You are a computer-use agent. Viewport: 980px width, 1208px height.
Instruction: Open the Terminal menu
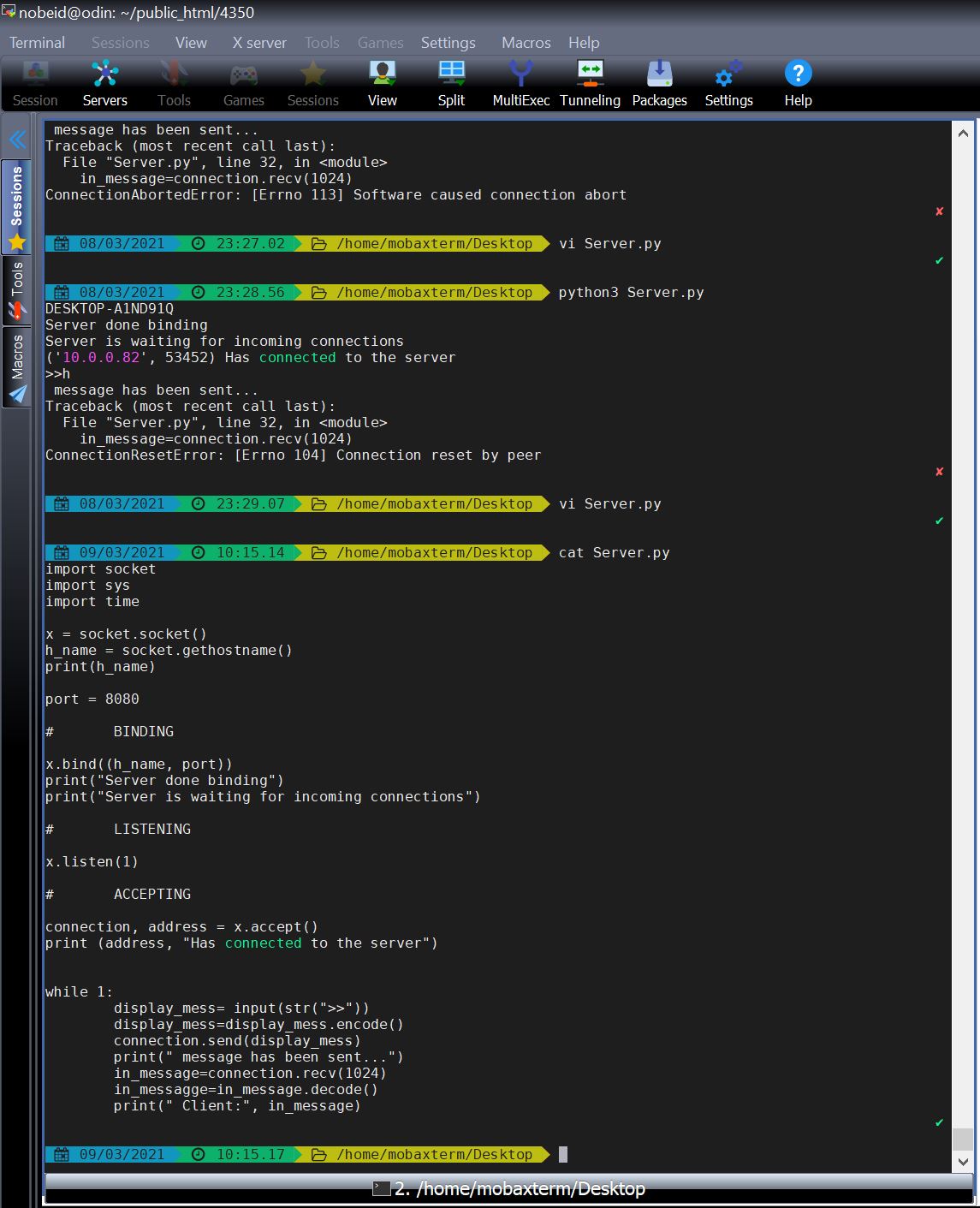tap(37, 43)
